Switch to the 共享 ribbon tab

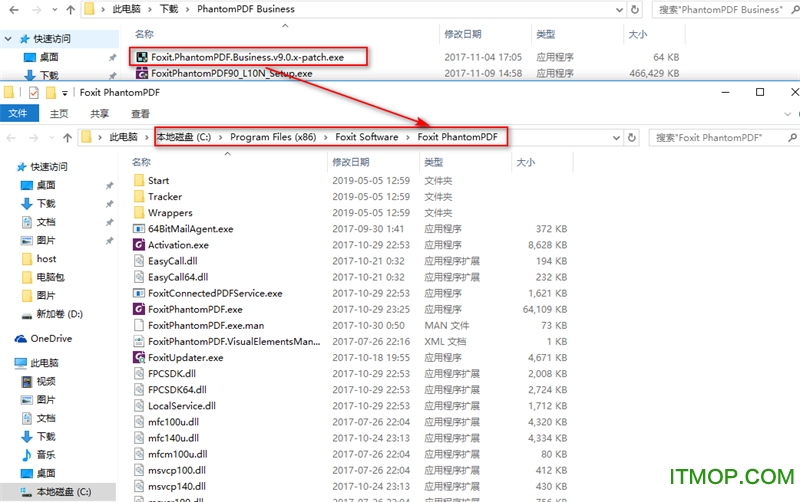tap(99, 114)
